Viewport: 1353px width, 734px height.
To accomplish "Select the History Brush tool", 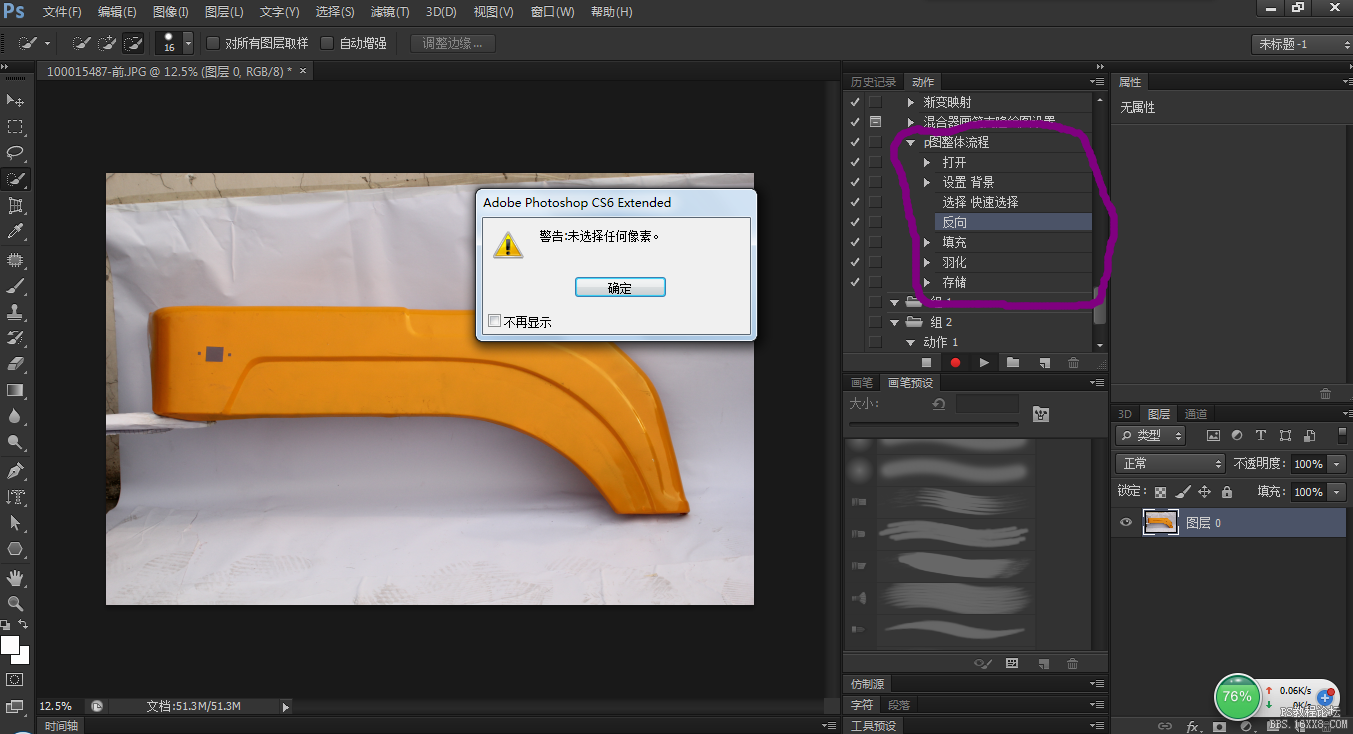I will [15, 338].
